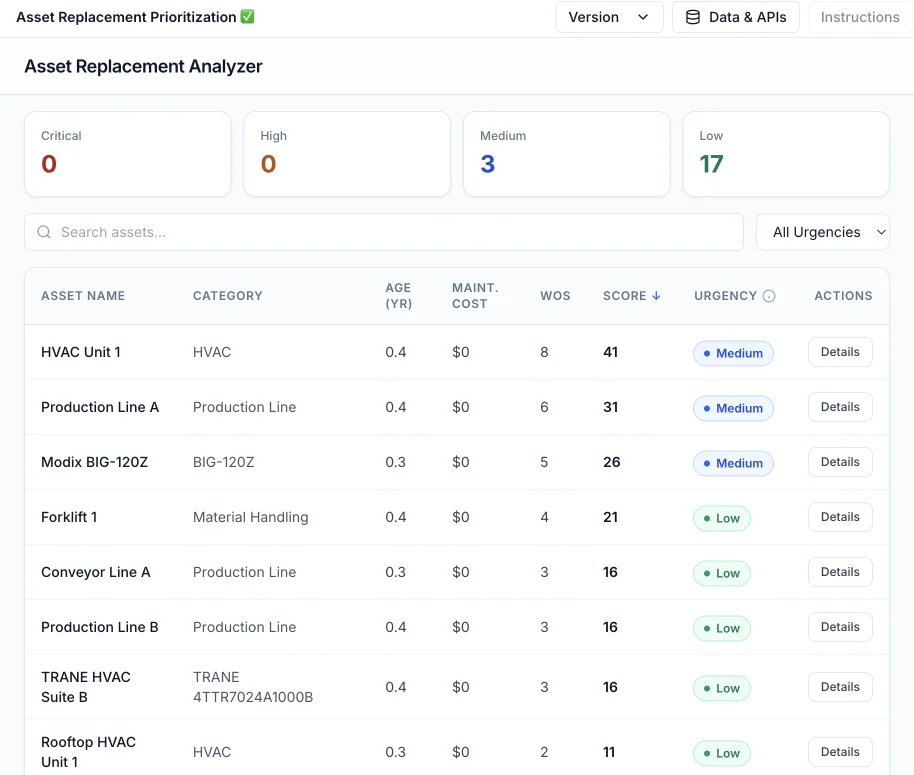Click the Score sort arrow icon
Viewport: 914px width, 775px height.
pos(656,296)
